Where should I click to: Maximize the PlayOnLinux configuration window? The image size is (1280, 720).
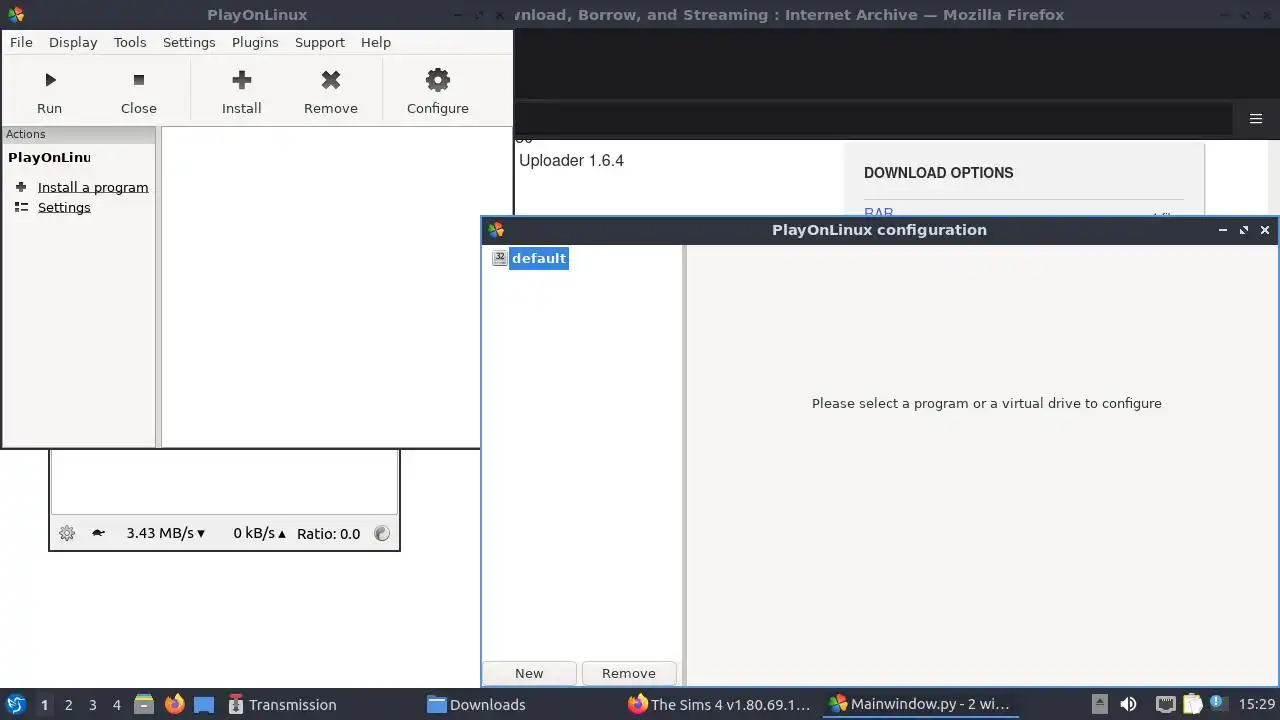pos(1244,230)
